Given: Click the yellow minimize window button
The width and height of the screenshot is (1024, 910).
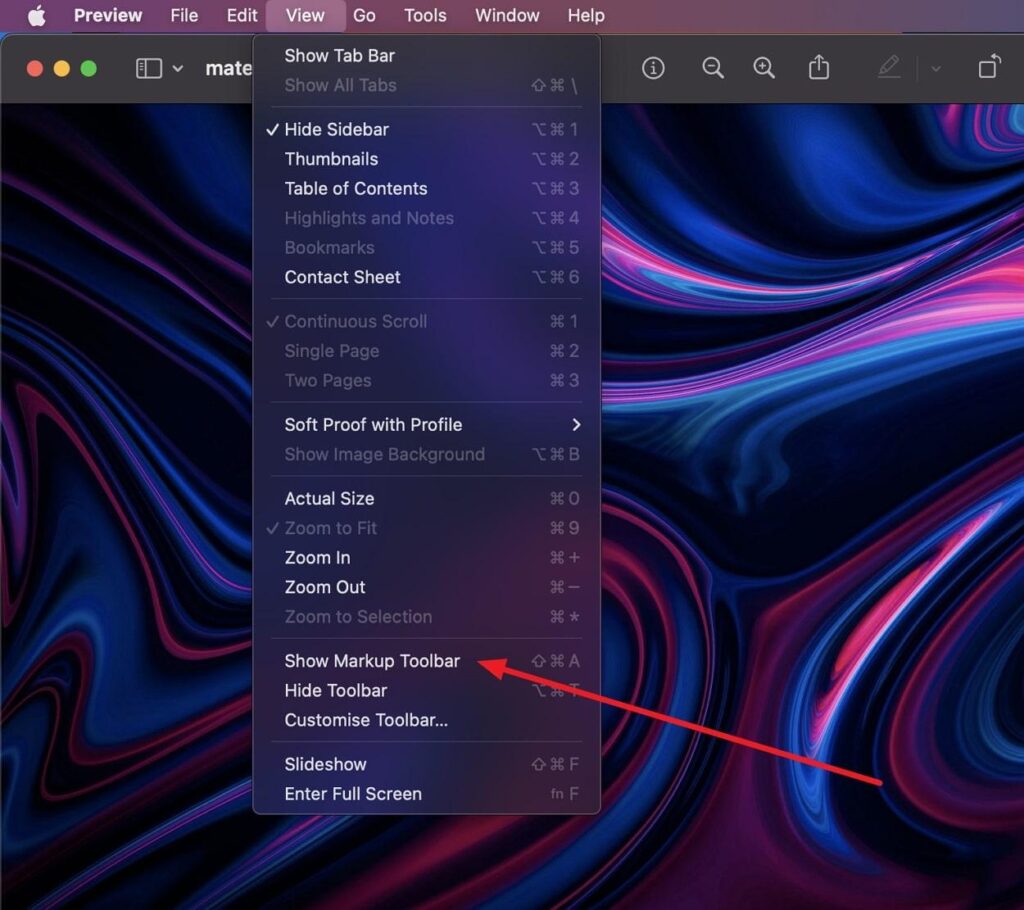Looking at the screenshot, I should 61,69.
